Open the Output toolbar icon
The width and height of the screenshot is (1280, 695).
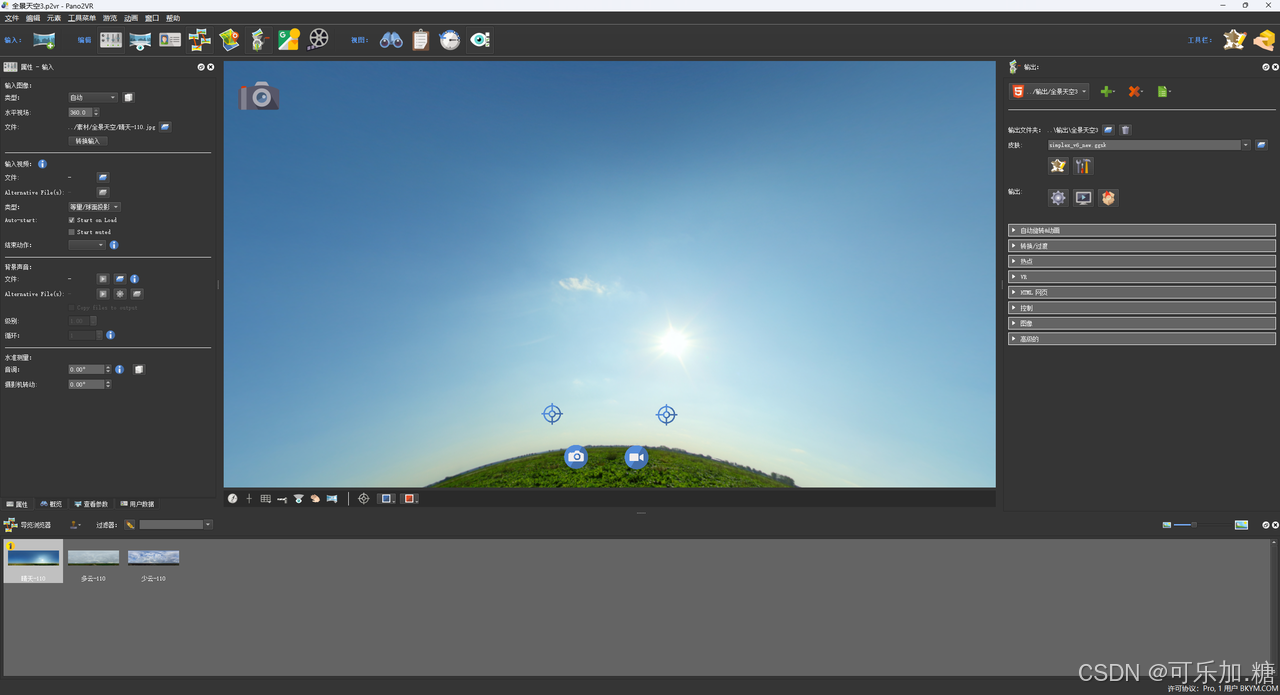tap(259, 40)
